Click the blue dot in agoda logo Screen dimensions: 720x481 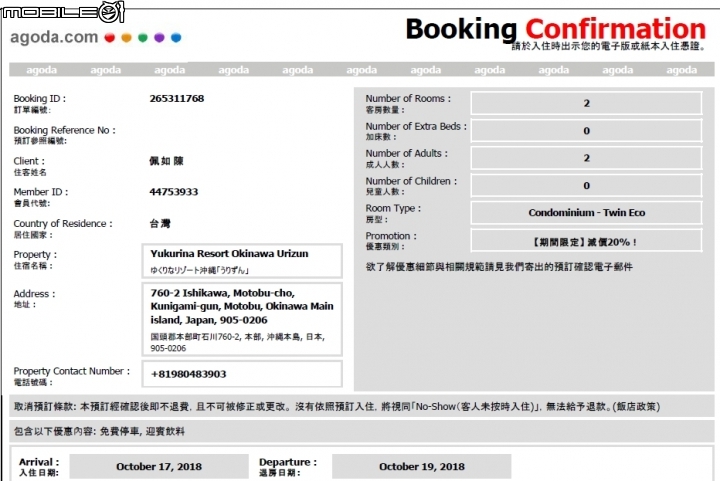pyautogui.click(x=176, y=38)
